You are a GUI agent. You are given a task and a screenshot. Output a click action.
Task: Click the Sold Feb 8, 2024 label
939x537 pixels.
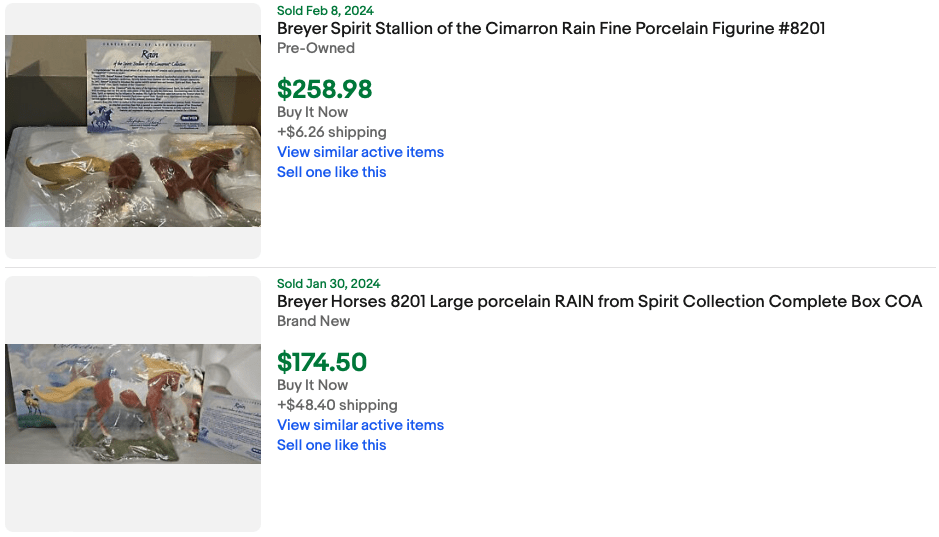(x=325, y=11)
